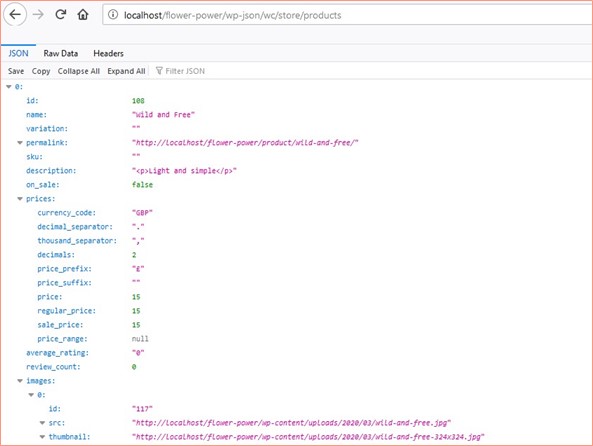This screenshot has width=593, height=446.
Task: Open the Headers tab
Action: point(108,53)
